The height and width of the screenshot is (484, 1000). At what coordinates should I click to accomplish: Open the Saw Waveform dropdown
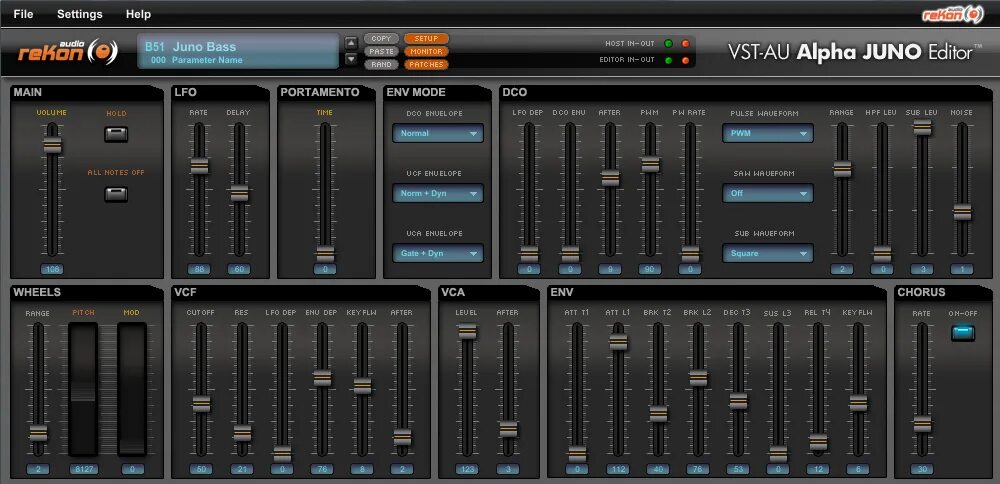(x=768, y=193)
